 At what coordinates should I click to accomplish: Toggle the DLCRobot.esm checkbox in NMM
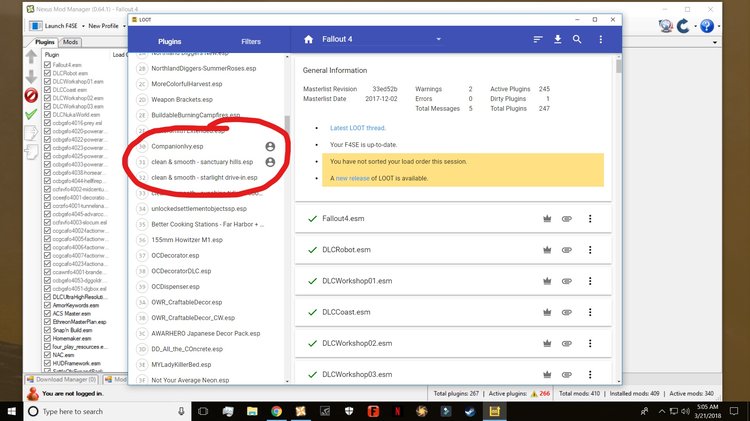pyautogui.click(x=47, y=73)
